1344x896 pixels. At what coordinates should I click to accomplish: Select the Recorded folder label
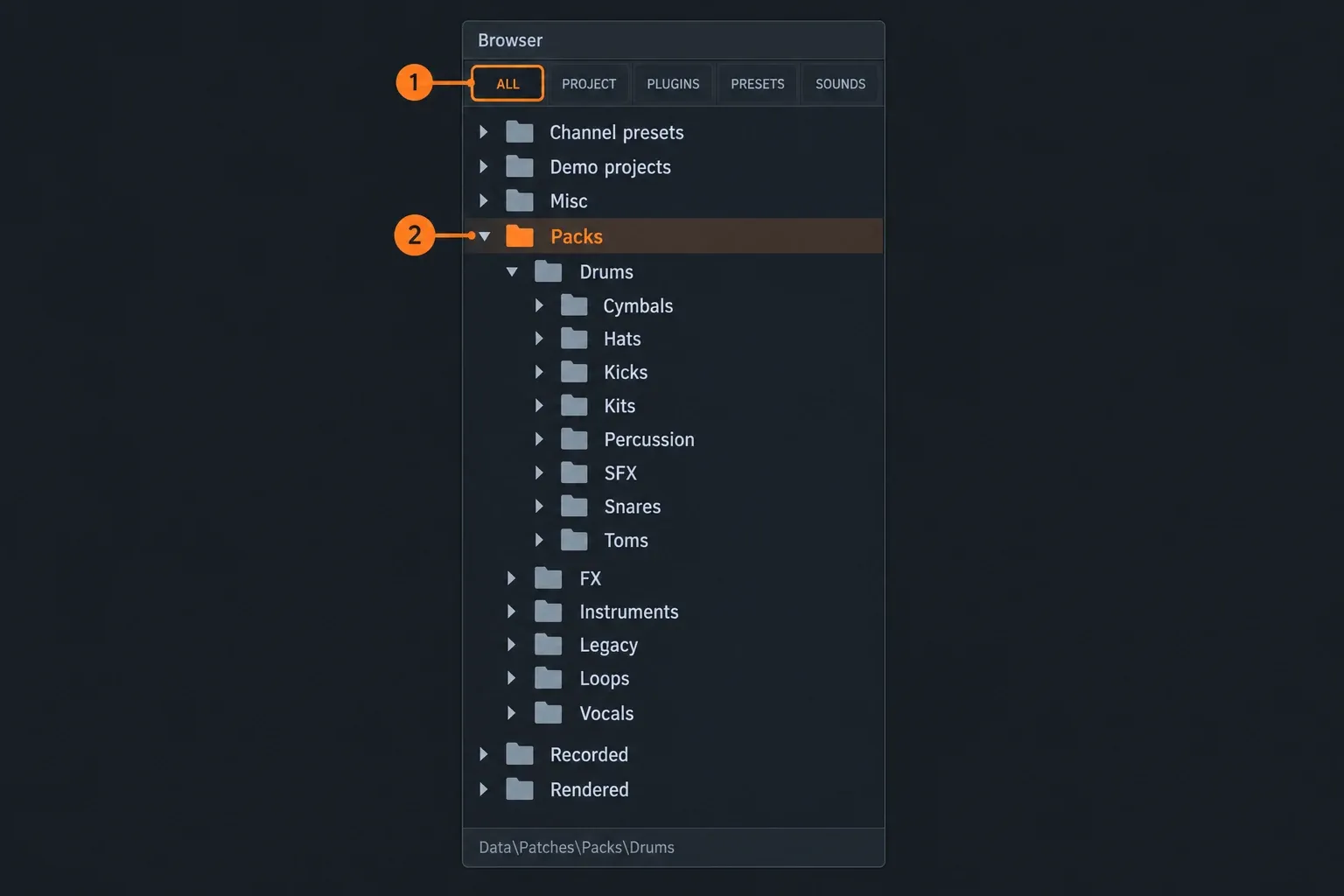pos(589,754)
